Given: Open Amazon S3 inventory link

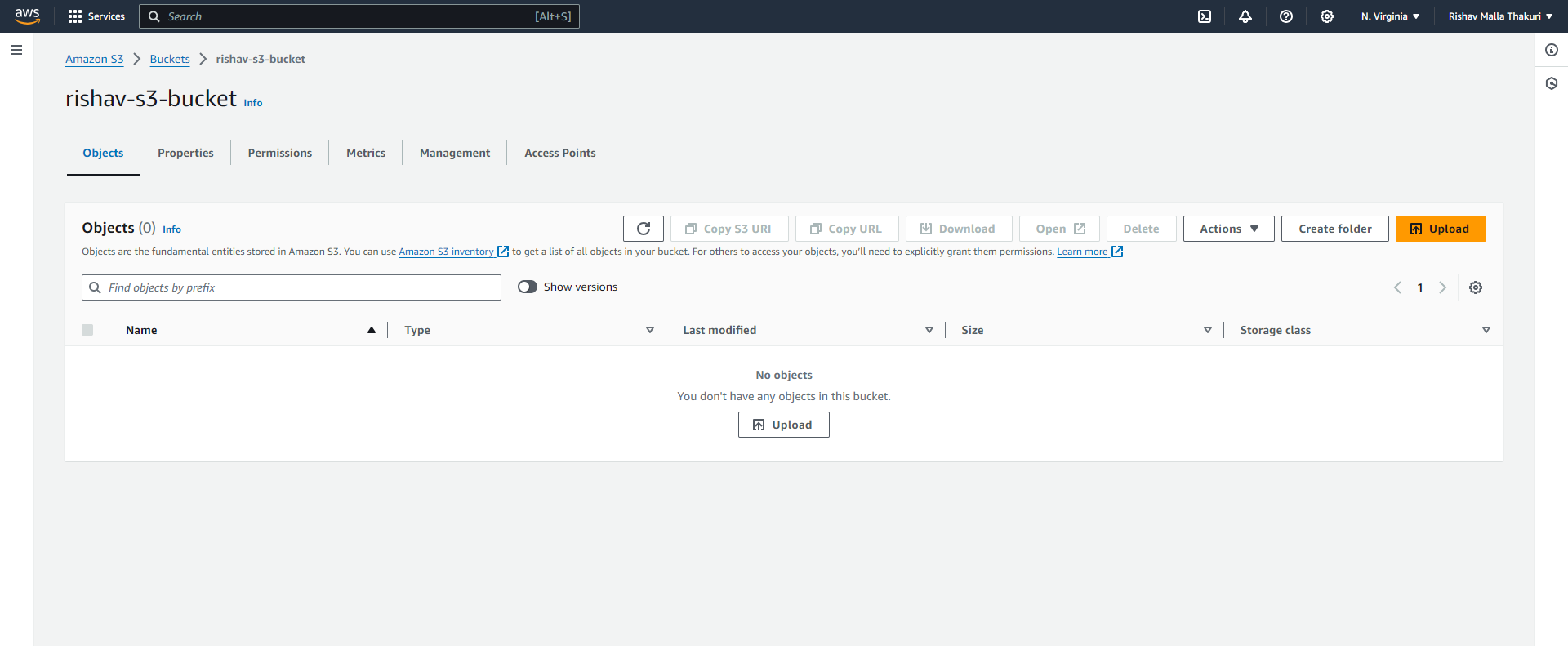Looking at the screenshot, I should pyautogui.click(x=446, y=252).
